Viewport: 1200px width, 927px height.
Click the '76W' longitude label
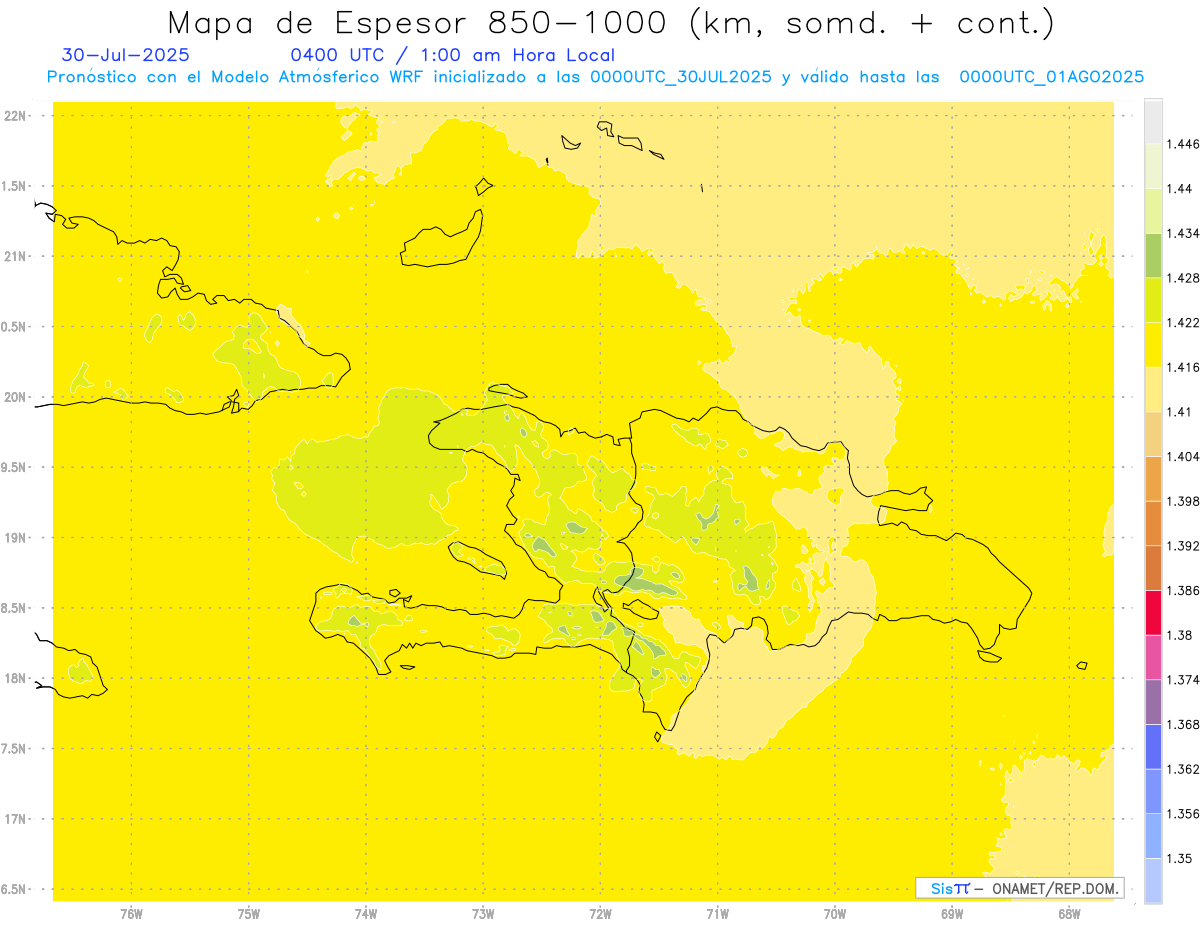131,913
